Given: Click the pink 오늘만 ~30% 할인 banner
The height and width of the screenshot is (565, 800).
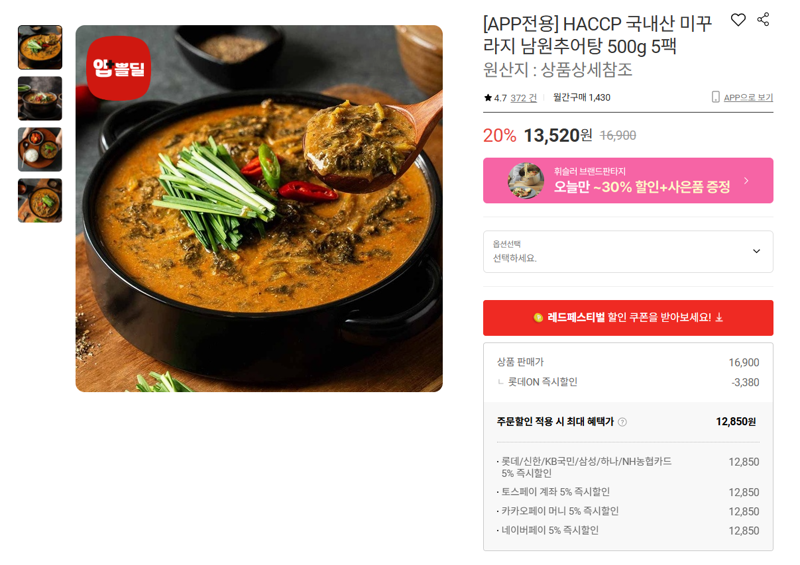Looking at the screenshot, I should pyautogui.click(x=628, y=181).
